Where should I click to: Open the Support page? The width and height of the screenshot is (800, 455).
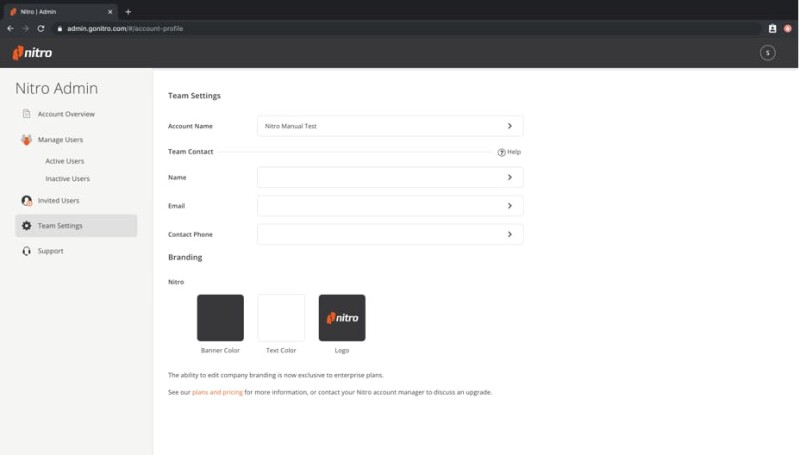(51, 251)
